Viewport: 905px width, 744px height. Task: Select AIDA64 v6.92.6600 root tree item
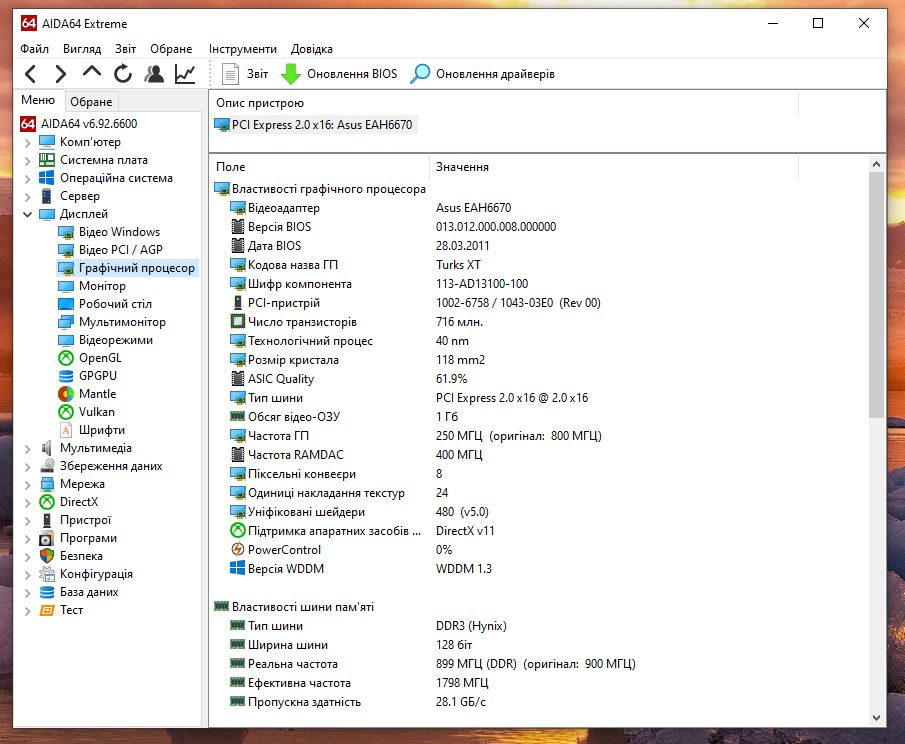(x=79, y=124)
